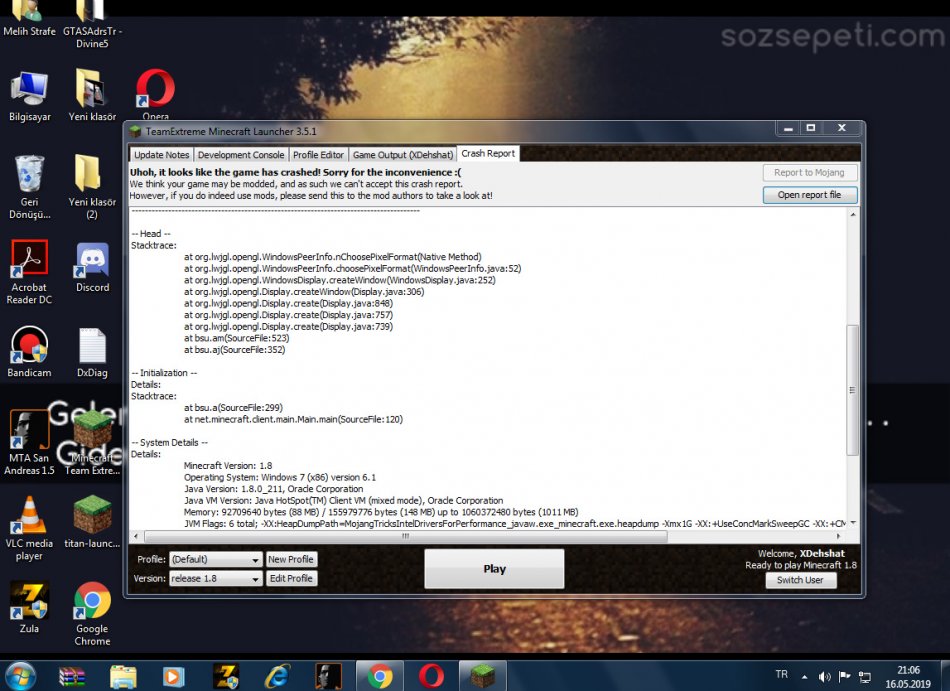This screenshot has height=691, width=950.
Task: Switch to Chrome in the taskbar
Action: point(380,676)
